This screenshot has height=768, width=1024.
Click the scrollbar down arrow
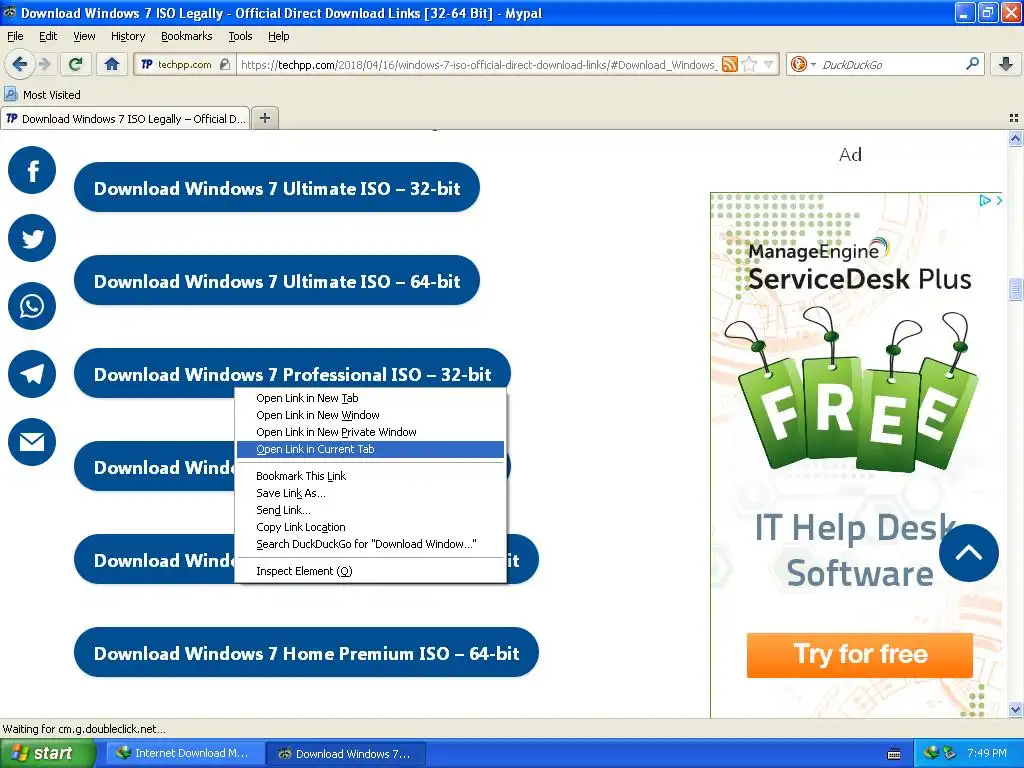1016,709
